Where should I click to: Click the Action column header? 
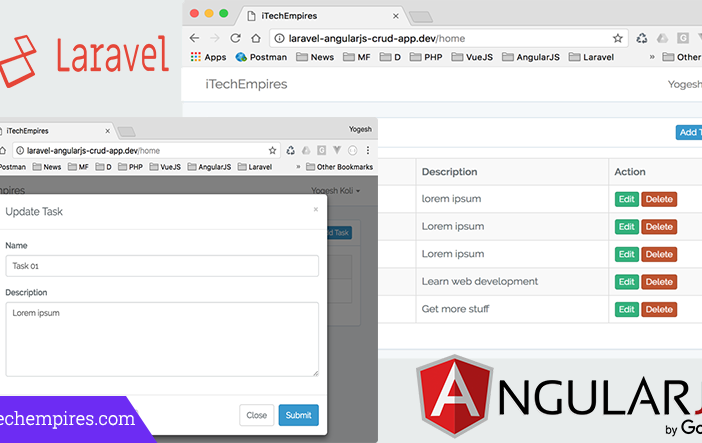(x=630, y=172)
